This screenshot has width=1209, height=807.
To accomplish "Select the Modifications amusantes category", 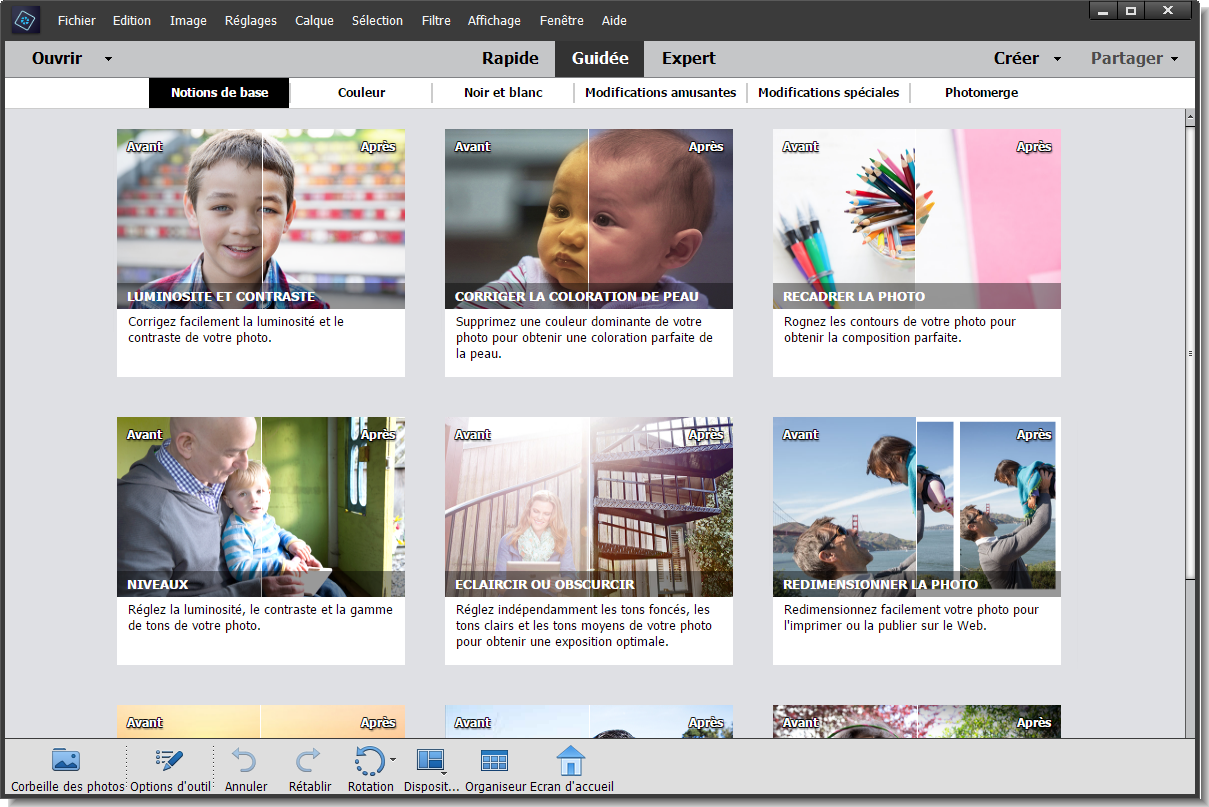I will tap(661, 92).
